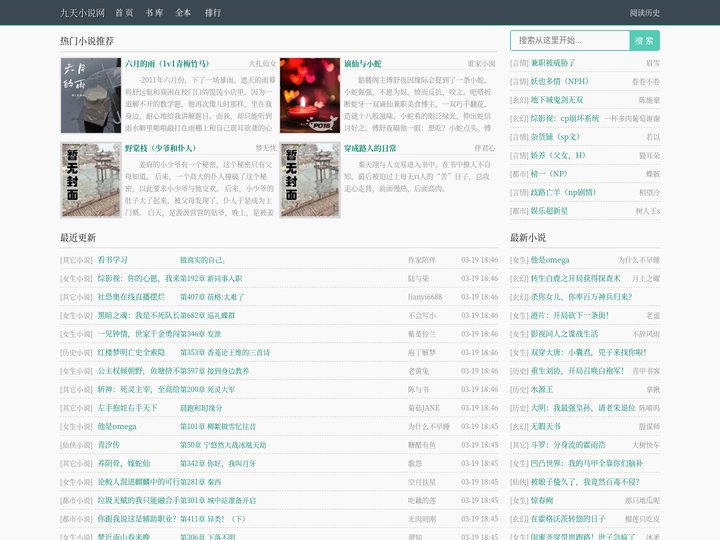Open chapter 第353章 香菱论王维的三首诗
The height and width of the screenshot is (540, 720).
click(225, 352)
